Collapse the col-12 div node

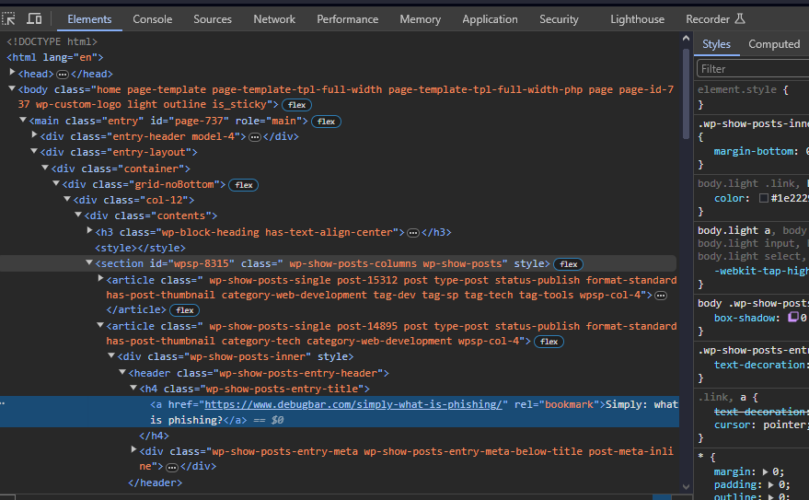click(67, 199)
